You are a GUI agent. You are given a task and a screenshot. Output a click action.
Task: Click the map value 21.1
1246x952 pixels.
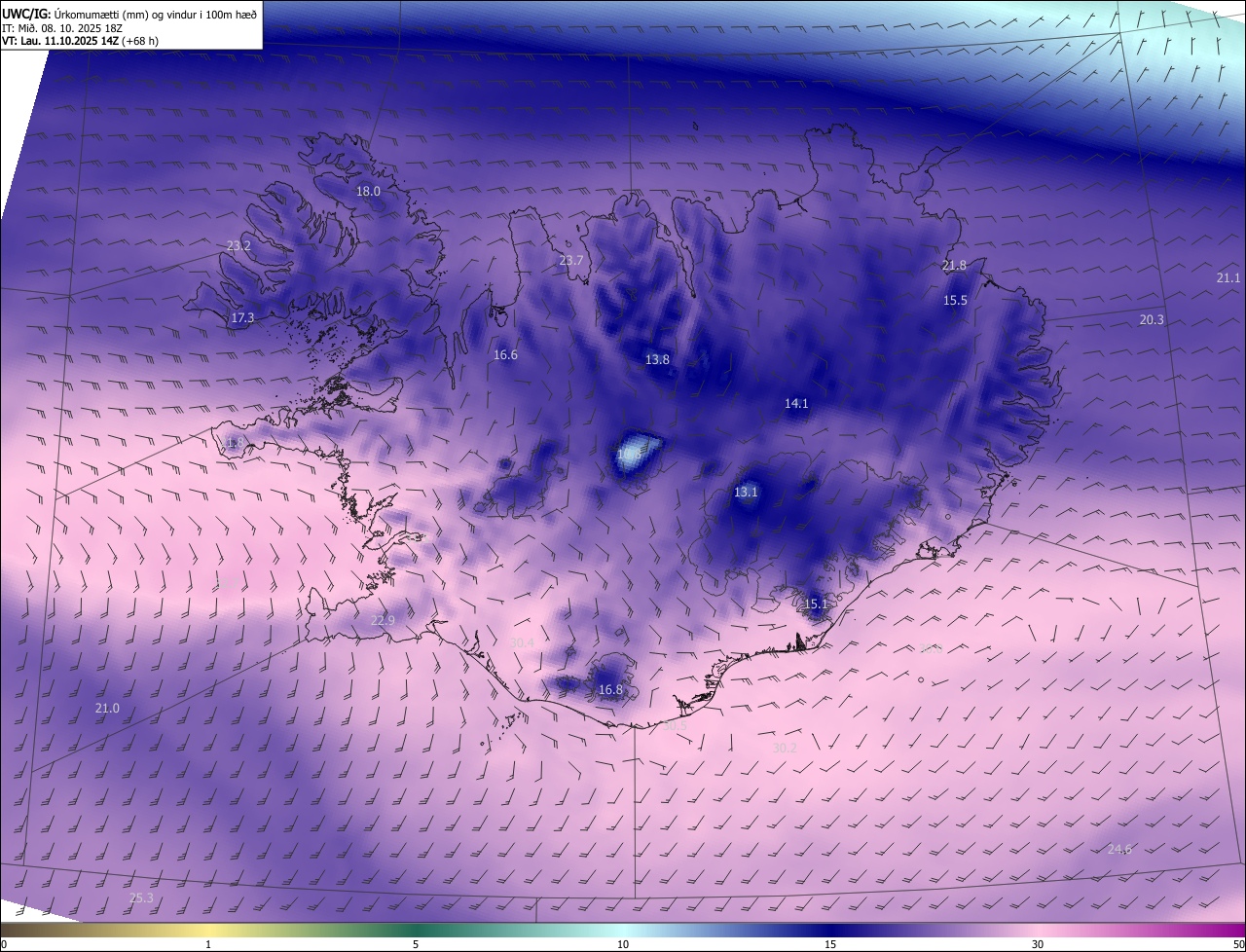pyautogui.click(x=1228, y=278)
